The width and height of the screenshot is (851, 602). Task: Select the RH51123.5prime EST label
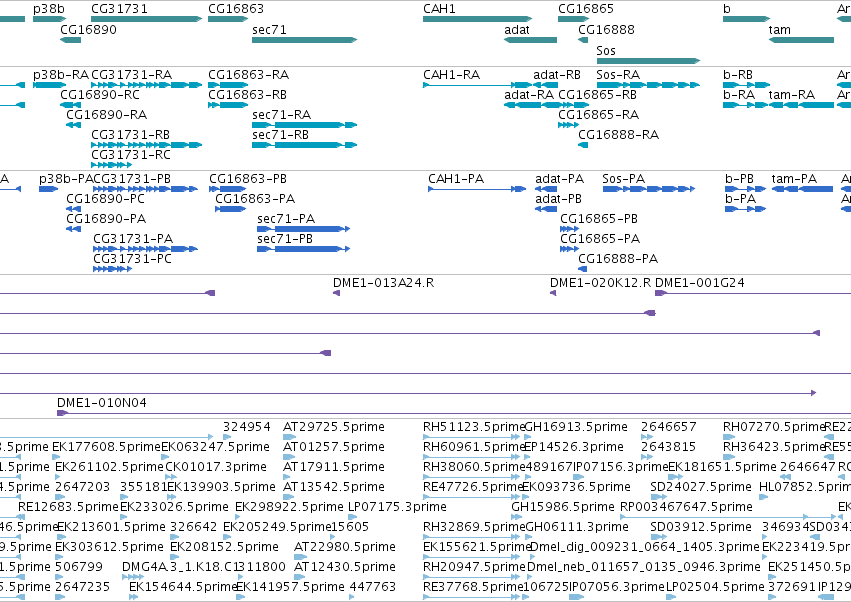(x=474, y=427)
